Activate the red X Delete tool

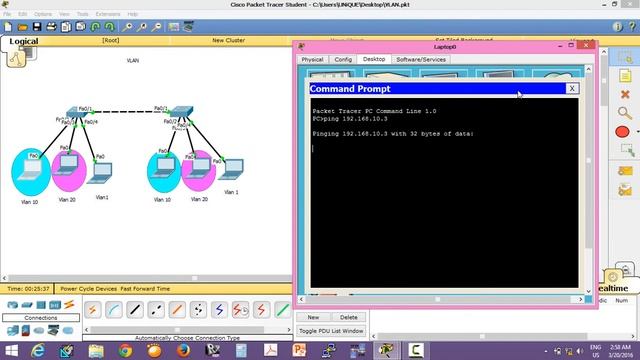click(625, 95)
